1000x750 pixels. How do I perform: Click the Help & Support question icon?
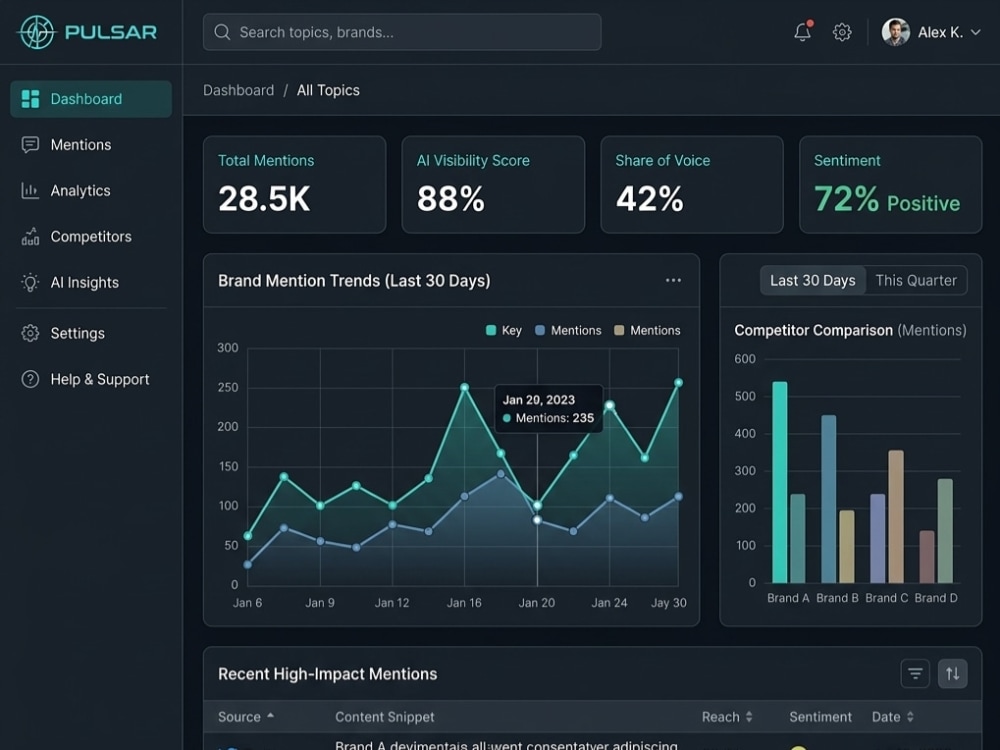pyautogui.click(x=30, y=379)
